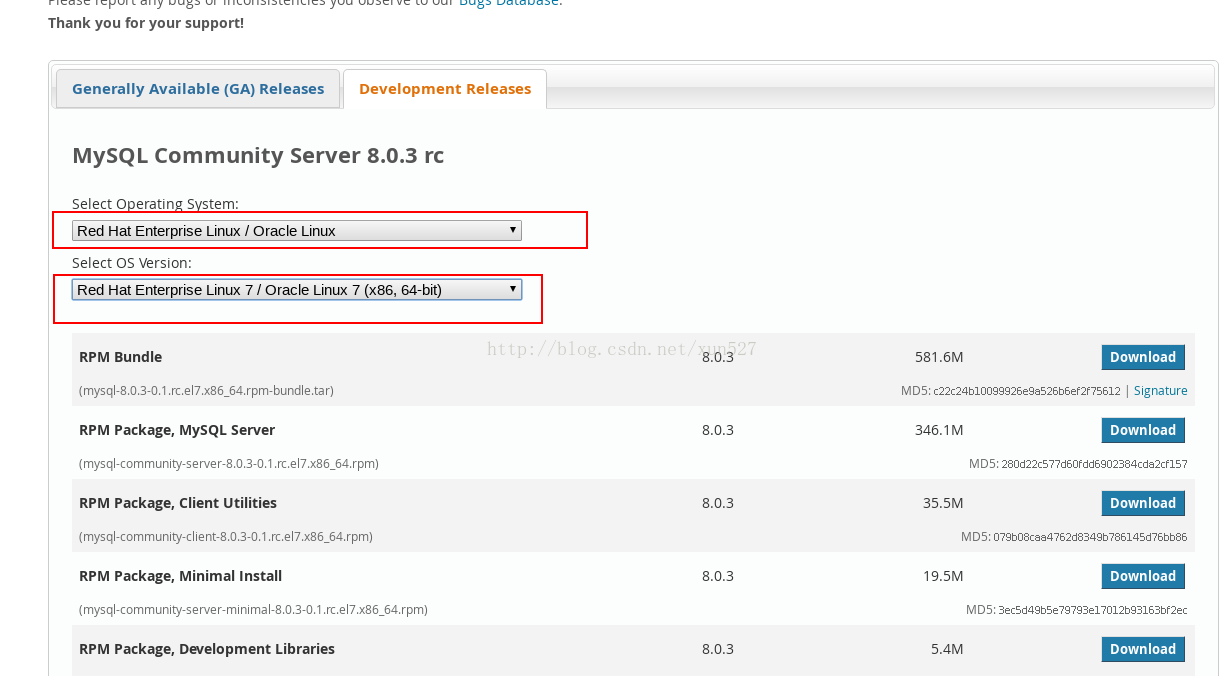Click 'RPM Package, Minimal Install' name text
This screenshot has width=1224, height=676.
coord(180,576)
